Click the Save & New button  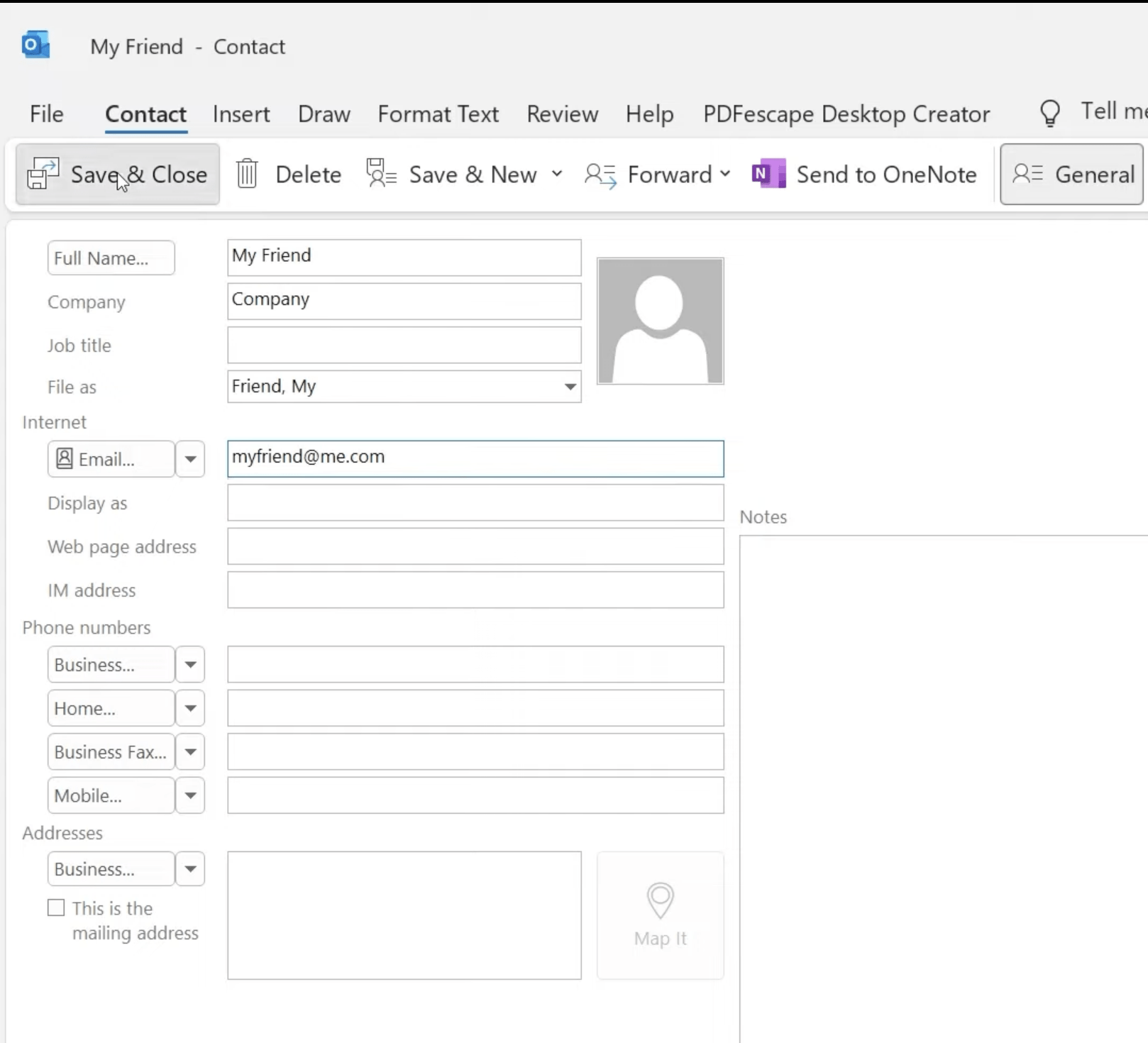tap(452, 175)
